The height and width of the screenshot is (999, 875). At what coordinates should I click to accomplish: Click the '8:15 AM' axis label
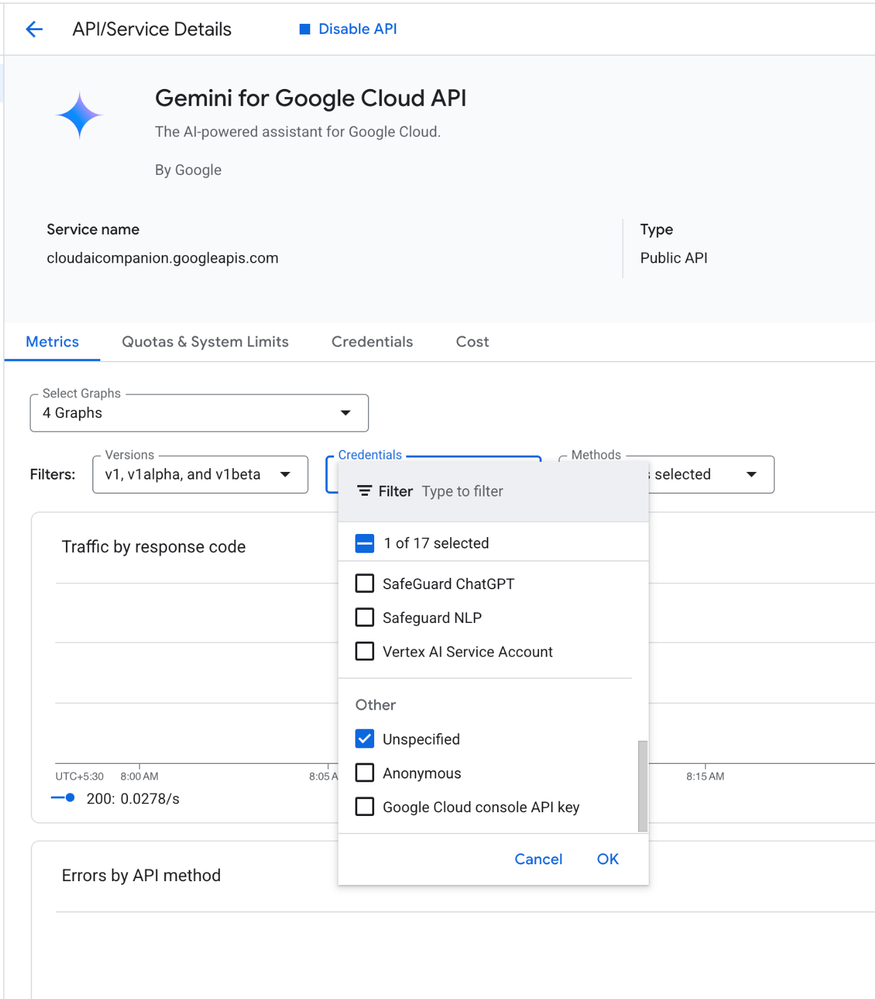click(705, 777)
